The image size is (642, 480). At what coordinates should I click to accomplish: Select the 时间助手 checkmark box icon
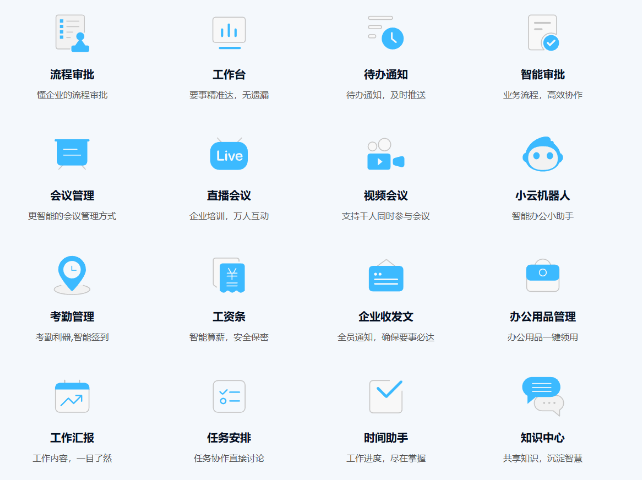click(x=385, y=396)
